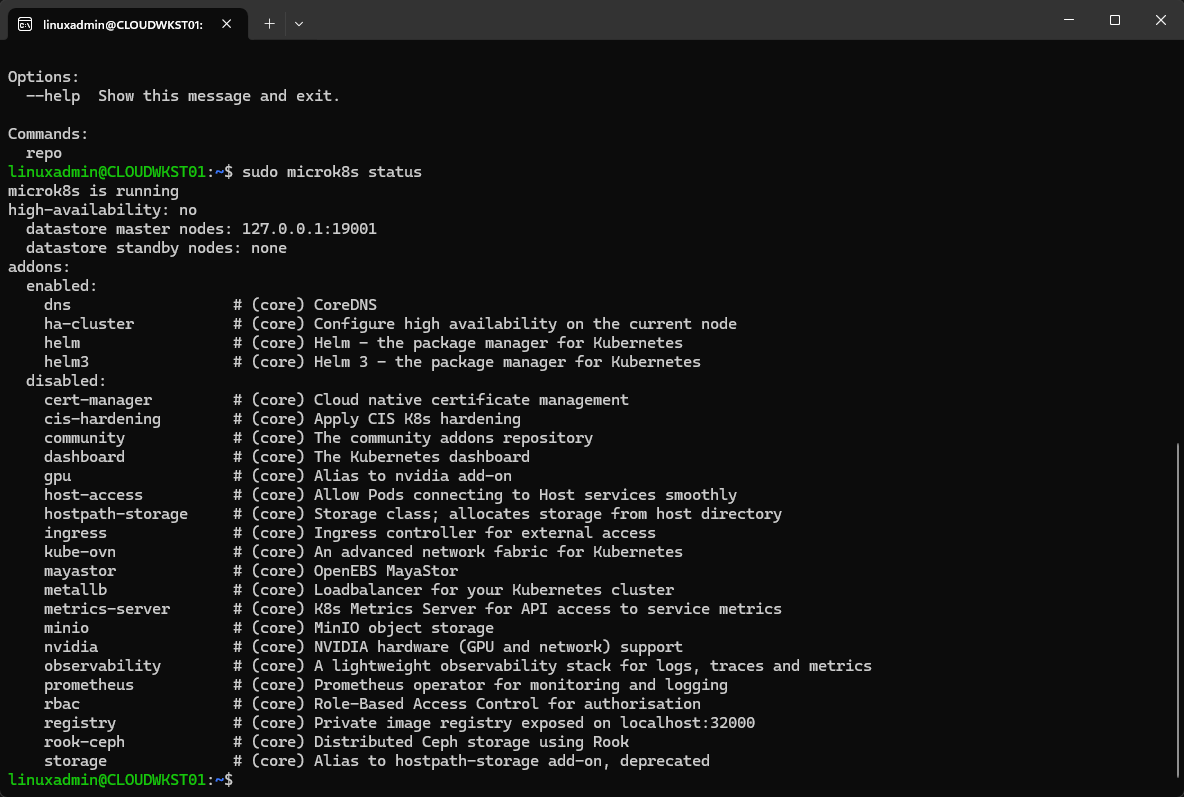Click the 'microk8s is running' status line
Viewport: 1184px width, 797px height.
[93, 191]
